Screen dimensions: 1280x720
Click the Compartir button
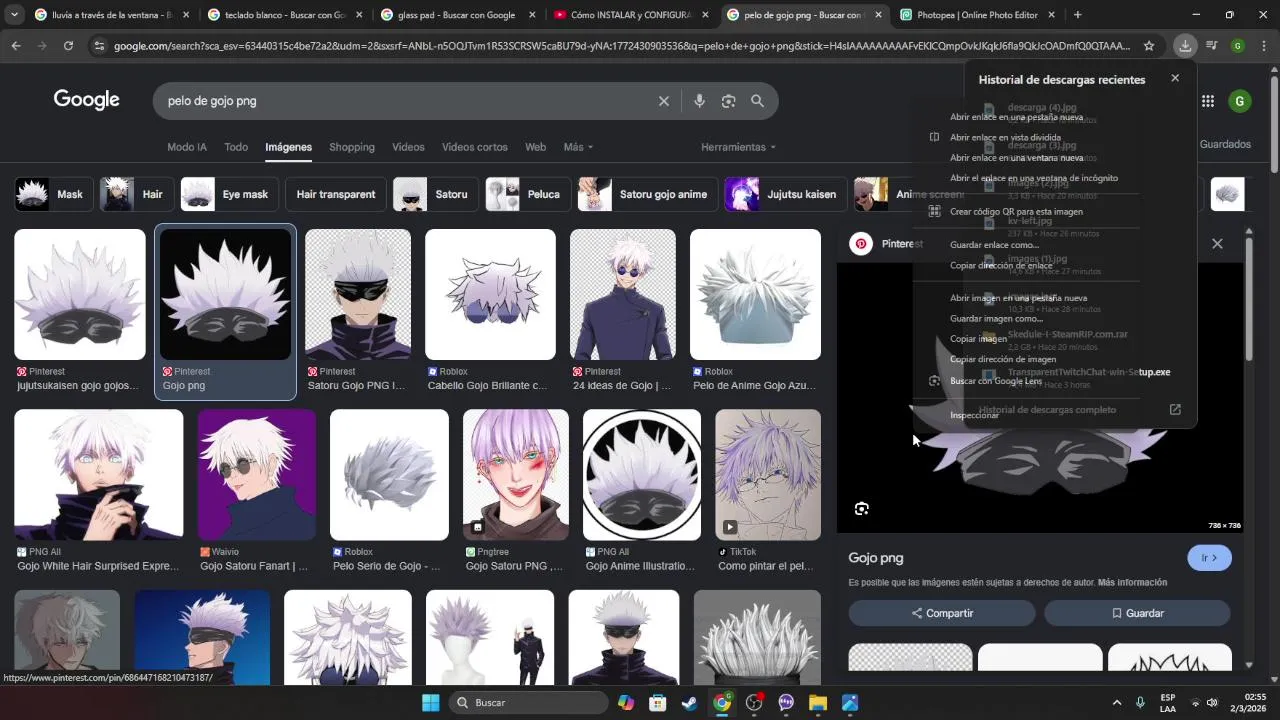coord(942,613)
